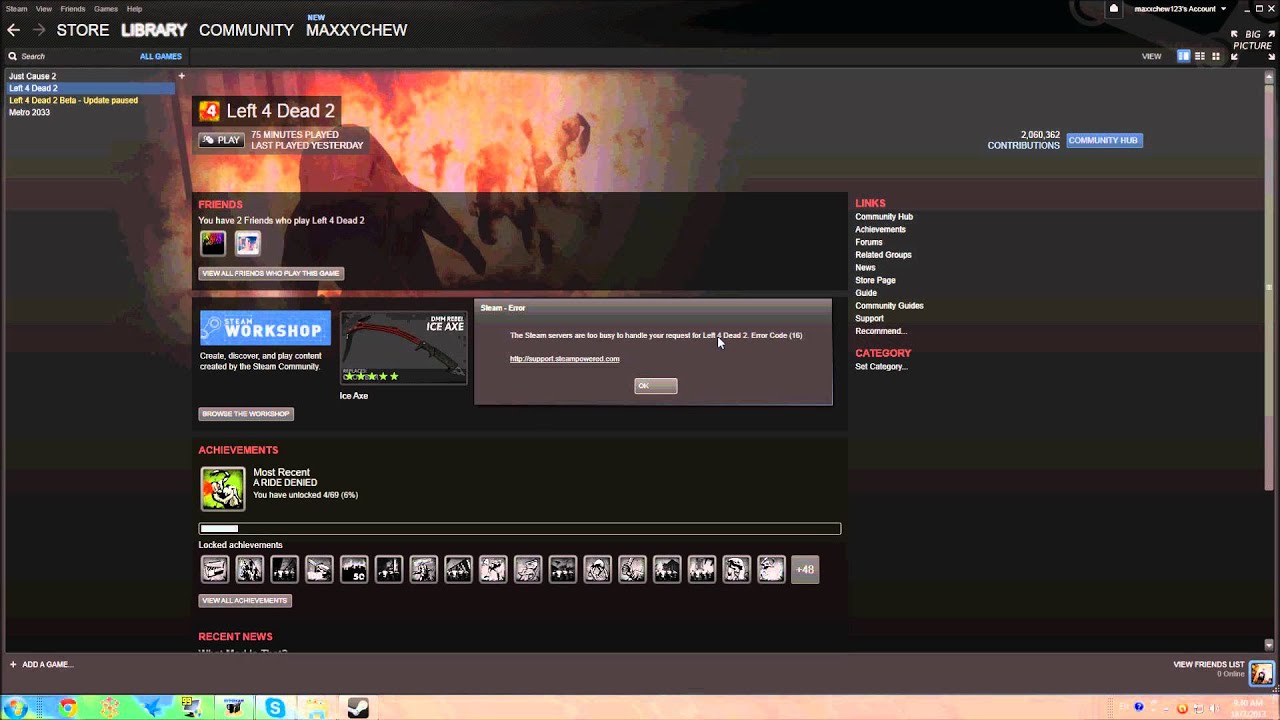
Task: Click the search magnifier icon
Action: tap(13, 57)
